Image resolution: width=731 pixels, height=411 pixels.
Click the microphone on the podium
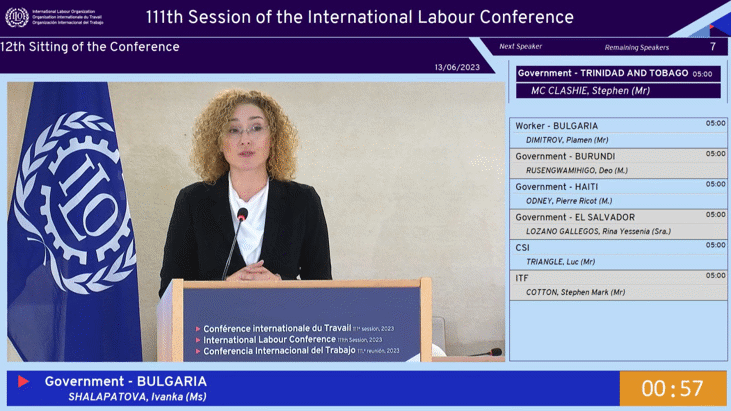pyautogui.click(x=242, y=214)
